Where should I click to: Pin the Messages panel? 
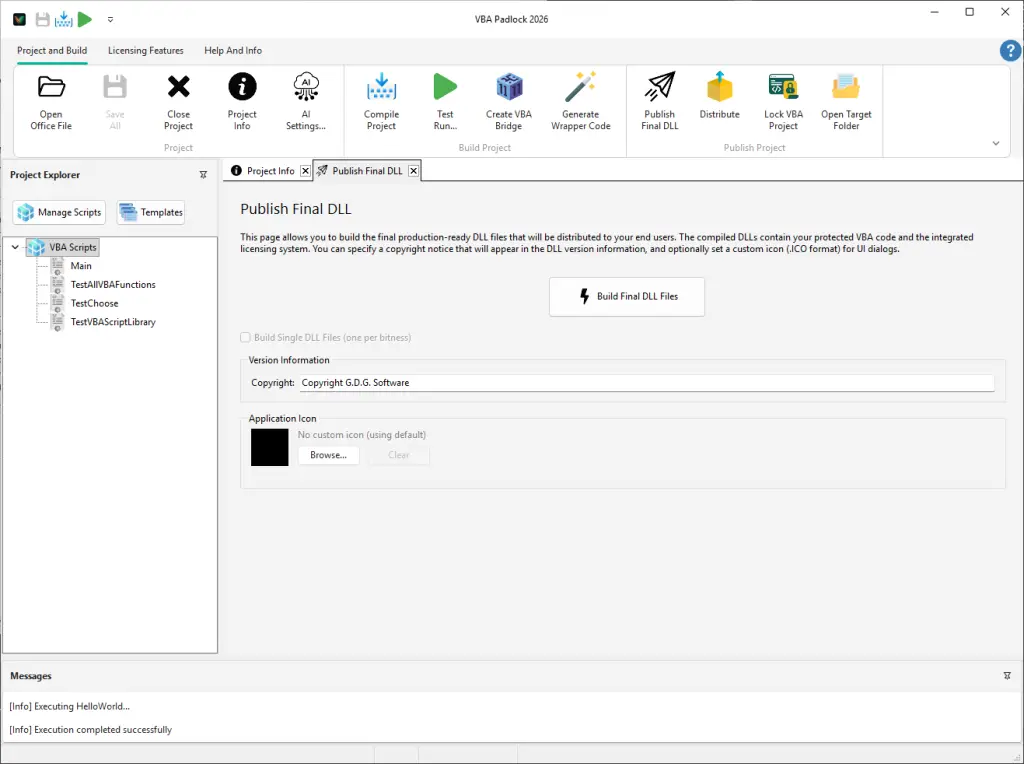pos(1009,675)
